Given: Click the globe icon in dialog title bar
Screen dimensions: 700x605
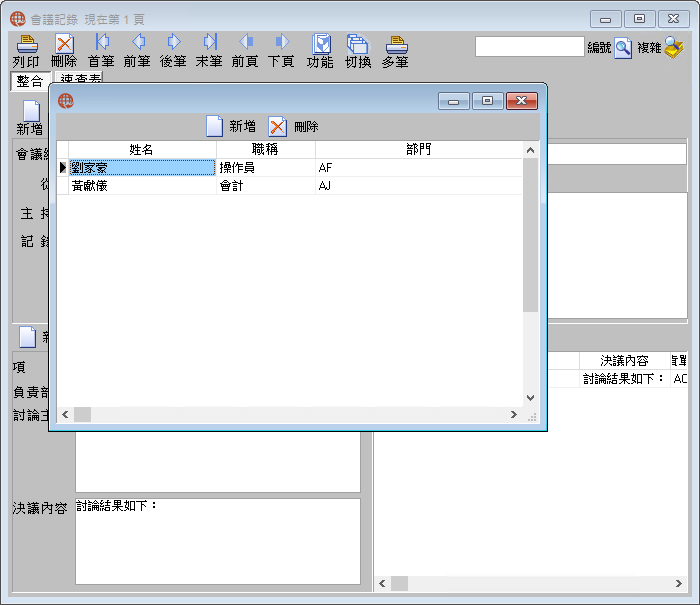Looking at the screenshot, I should [66, 101].
